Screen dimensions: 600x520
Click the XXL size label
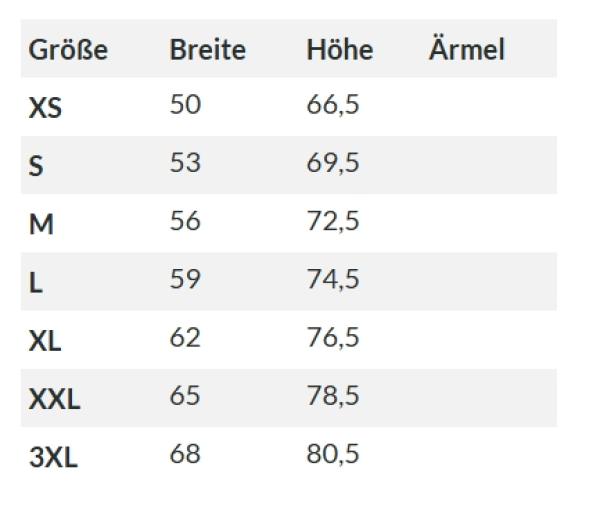(x=54, y=399)
